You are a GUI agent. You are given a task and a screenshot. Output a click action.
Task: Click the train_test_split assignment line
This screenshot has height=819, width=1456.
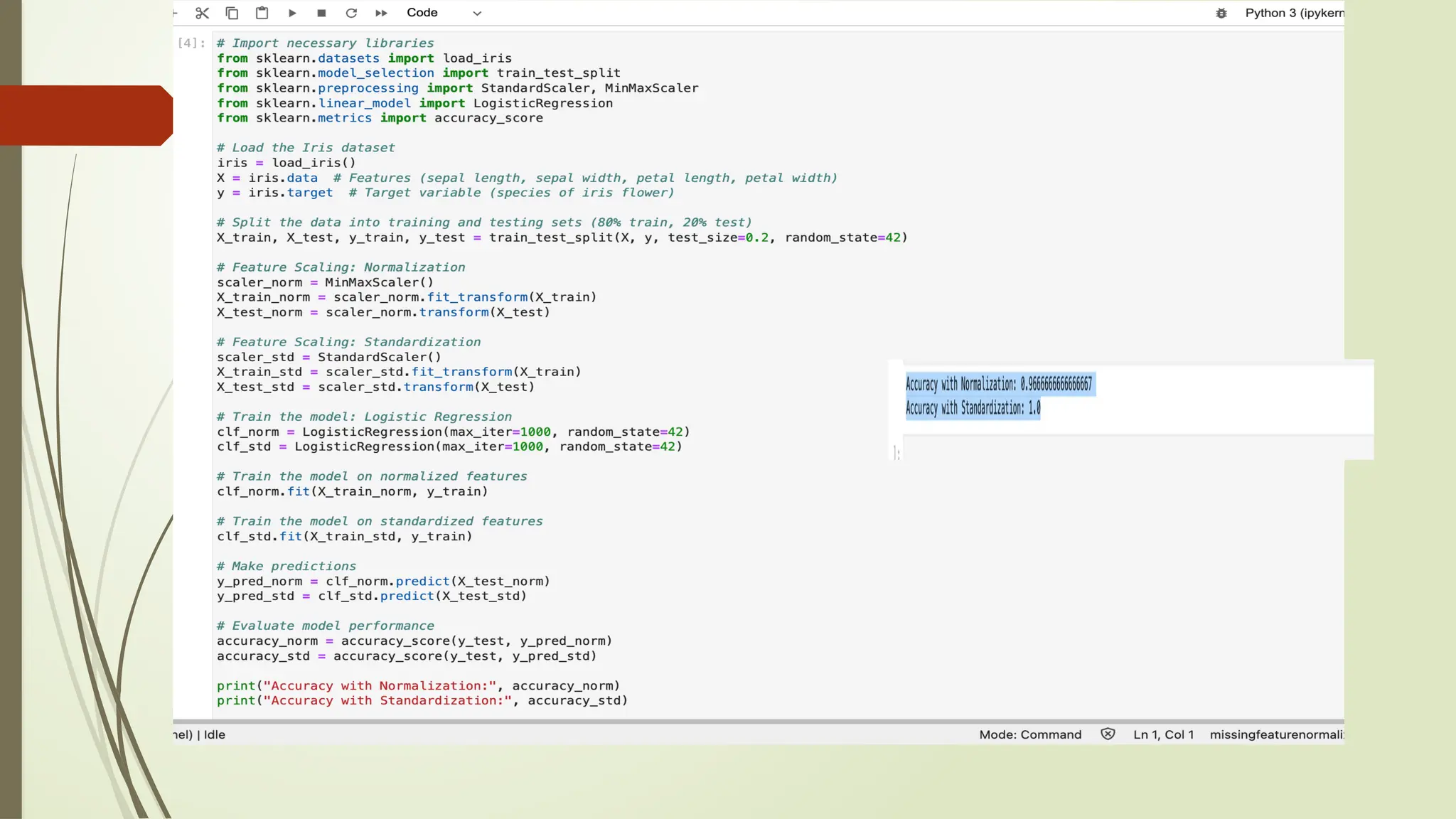pyautogui.click(x=562, y=237)
